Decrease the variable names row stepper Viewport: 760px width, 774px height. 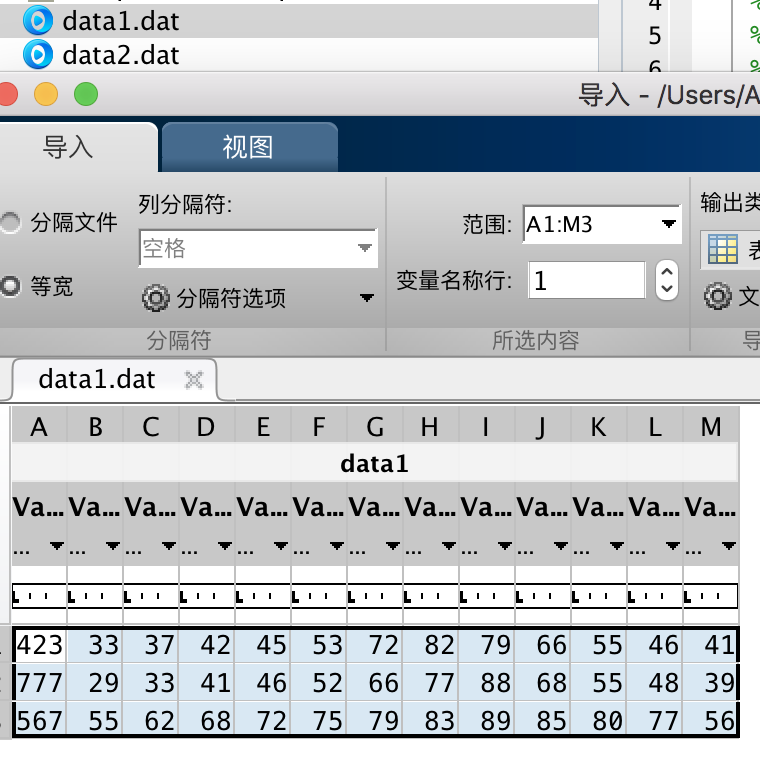coord(667,289)
